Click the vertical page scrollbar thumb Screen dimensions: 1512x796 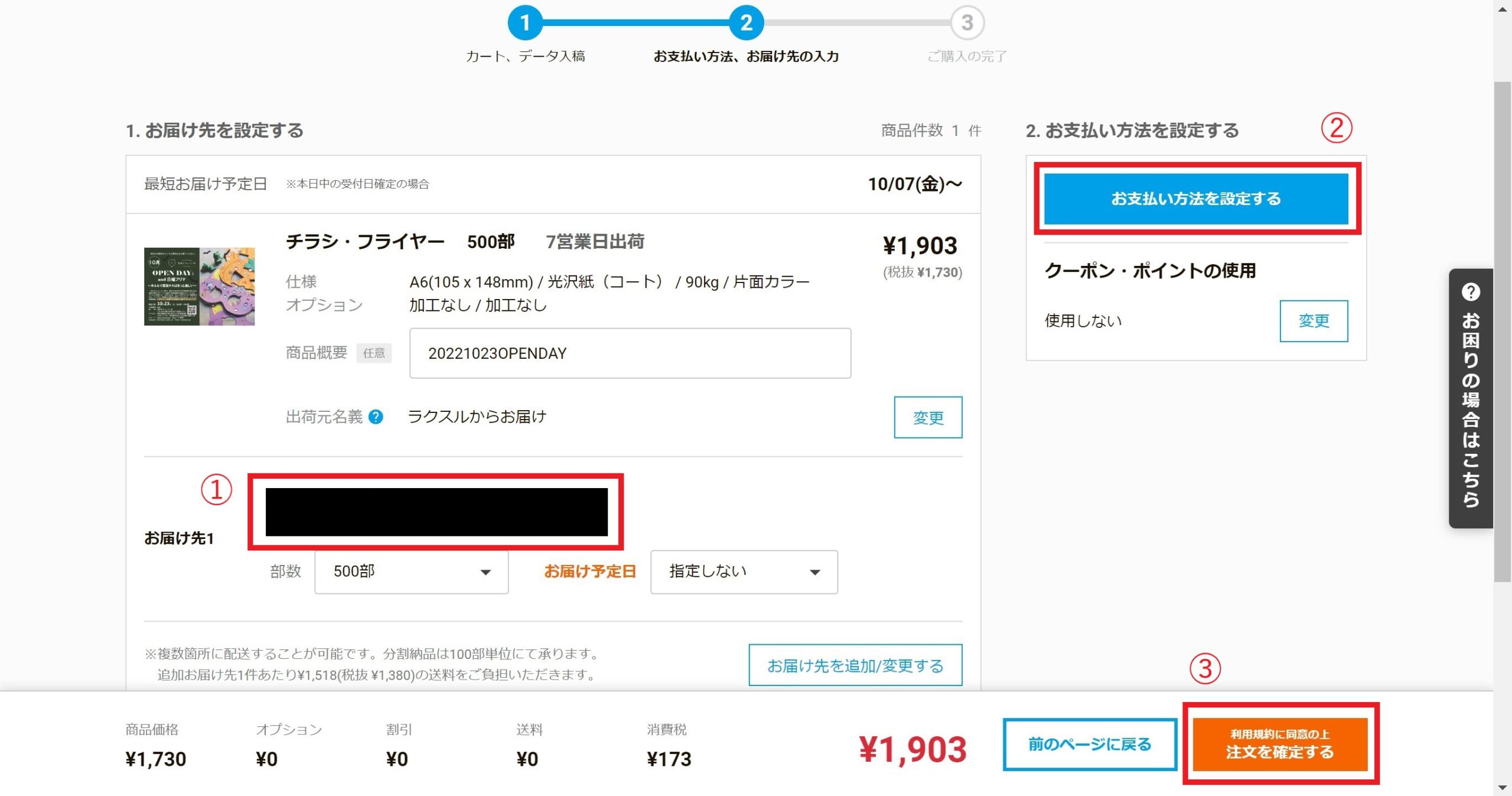tap(1503, 331)
